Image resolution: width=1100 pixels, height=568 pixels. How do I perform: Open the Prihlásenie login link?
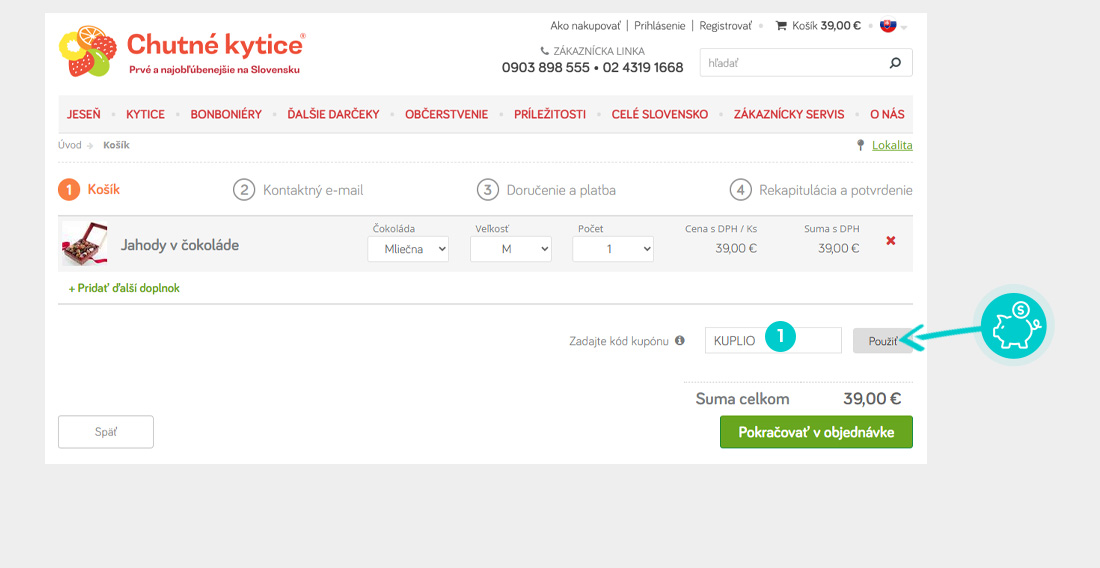coord(660,26)
